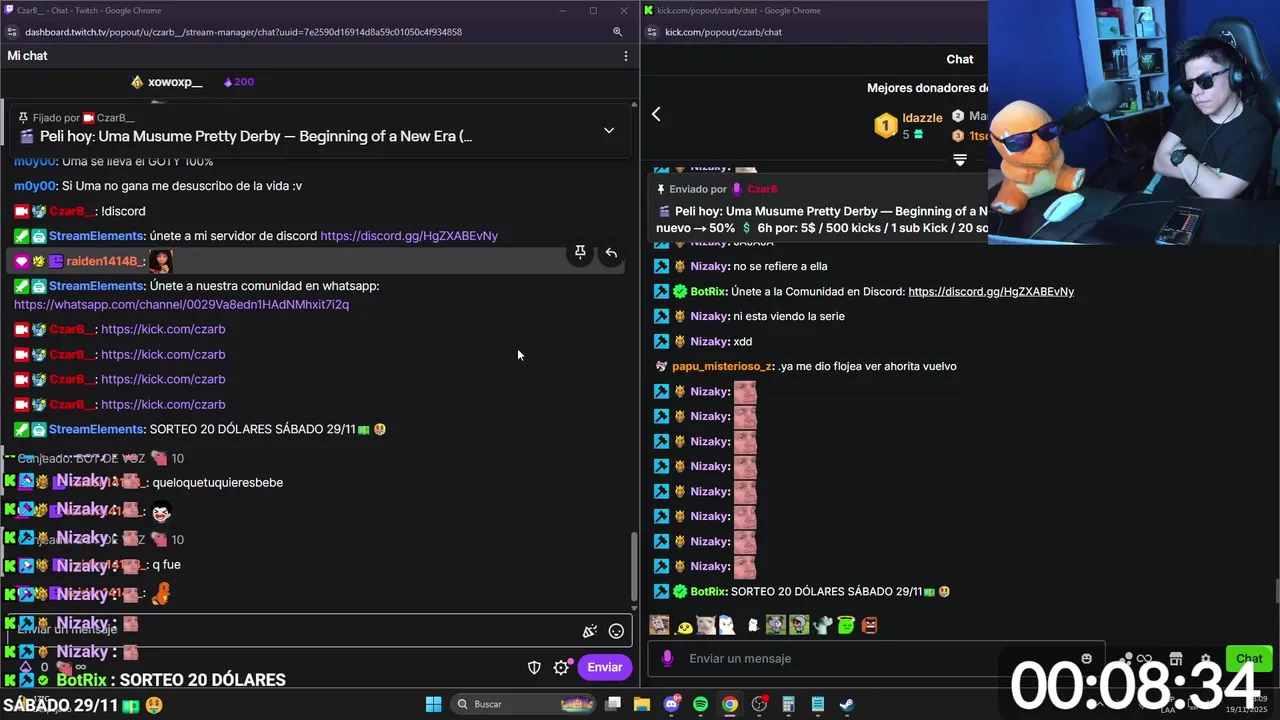
Task: Select the green dinosaur quick emote
Action: [x=823, y=625]
